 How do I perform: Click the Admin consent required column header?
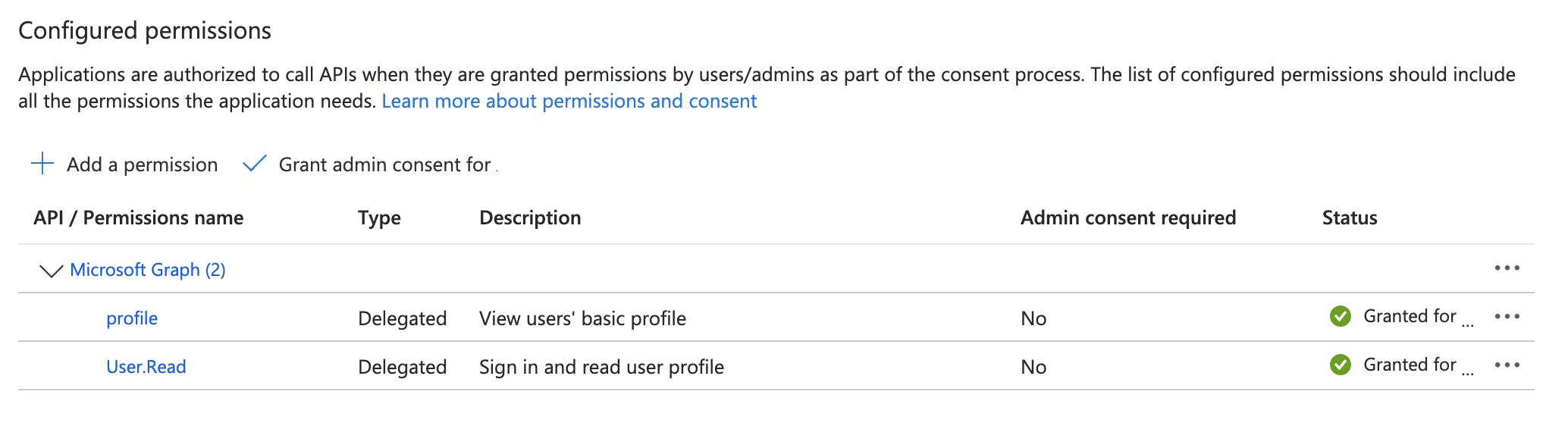point(1127,218)
